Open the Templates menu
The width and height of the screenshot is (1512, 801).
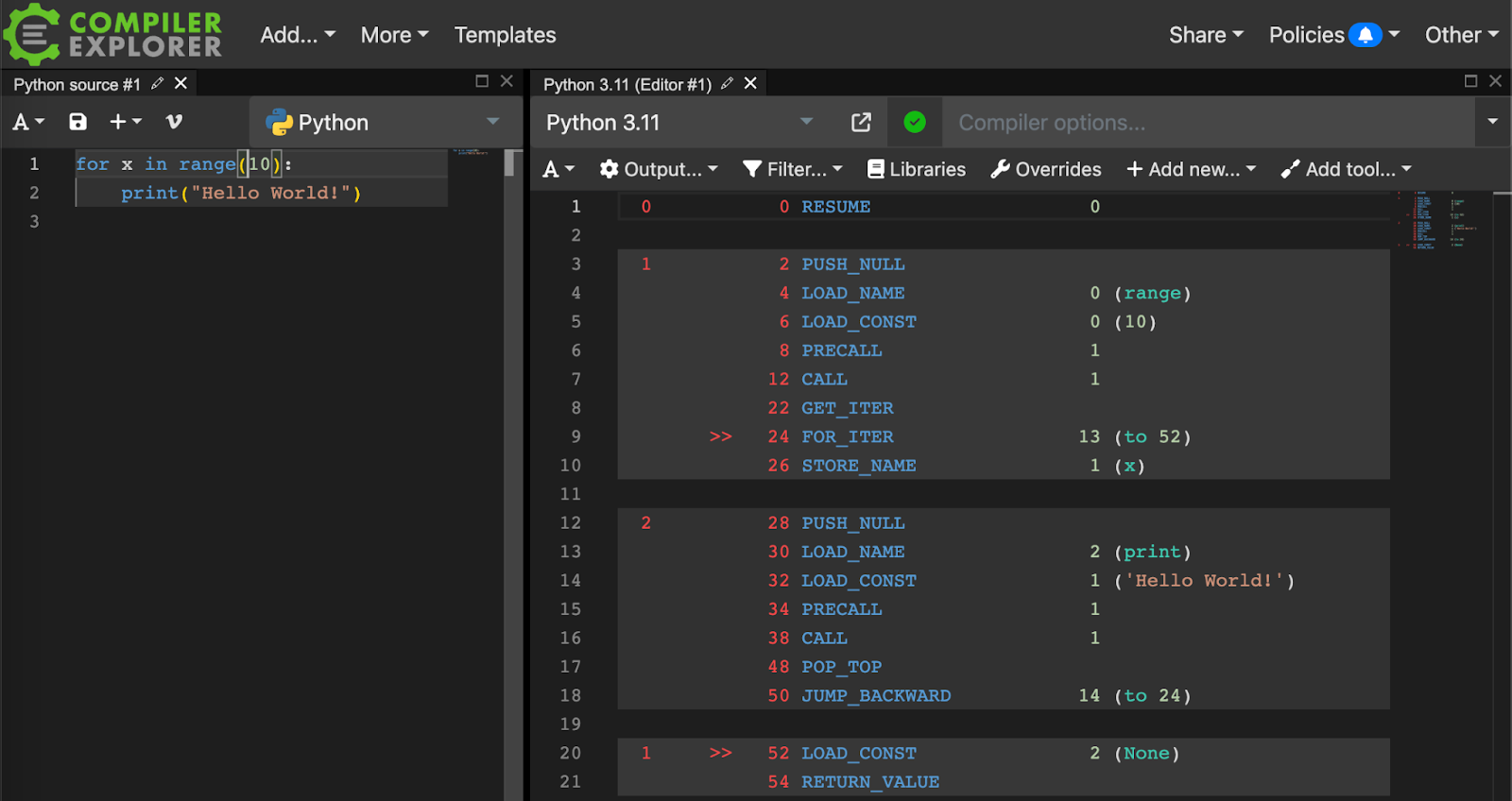click(x=505, y=35)
